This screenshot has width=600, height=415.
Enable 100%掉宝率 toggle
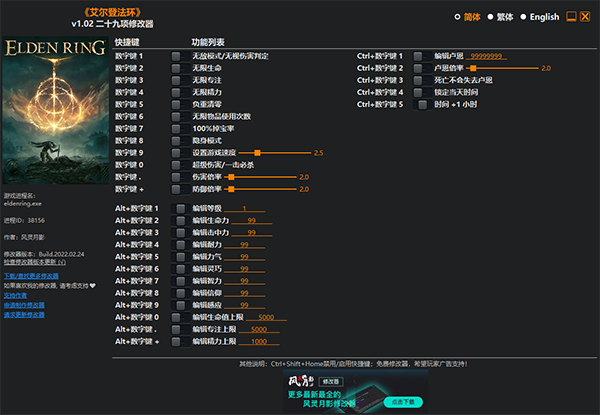coord(179,128)
